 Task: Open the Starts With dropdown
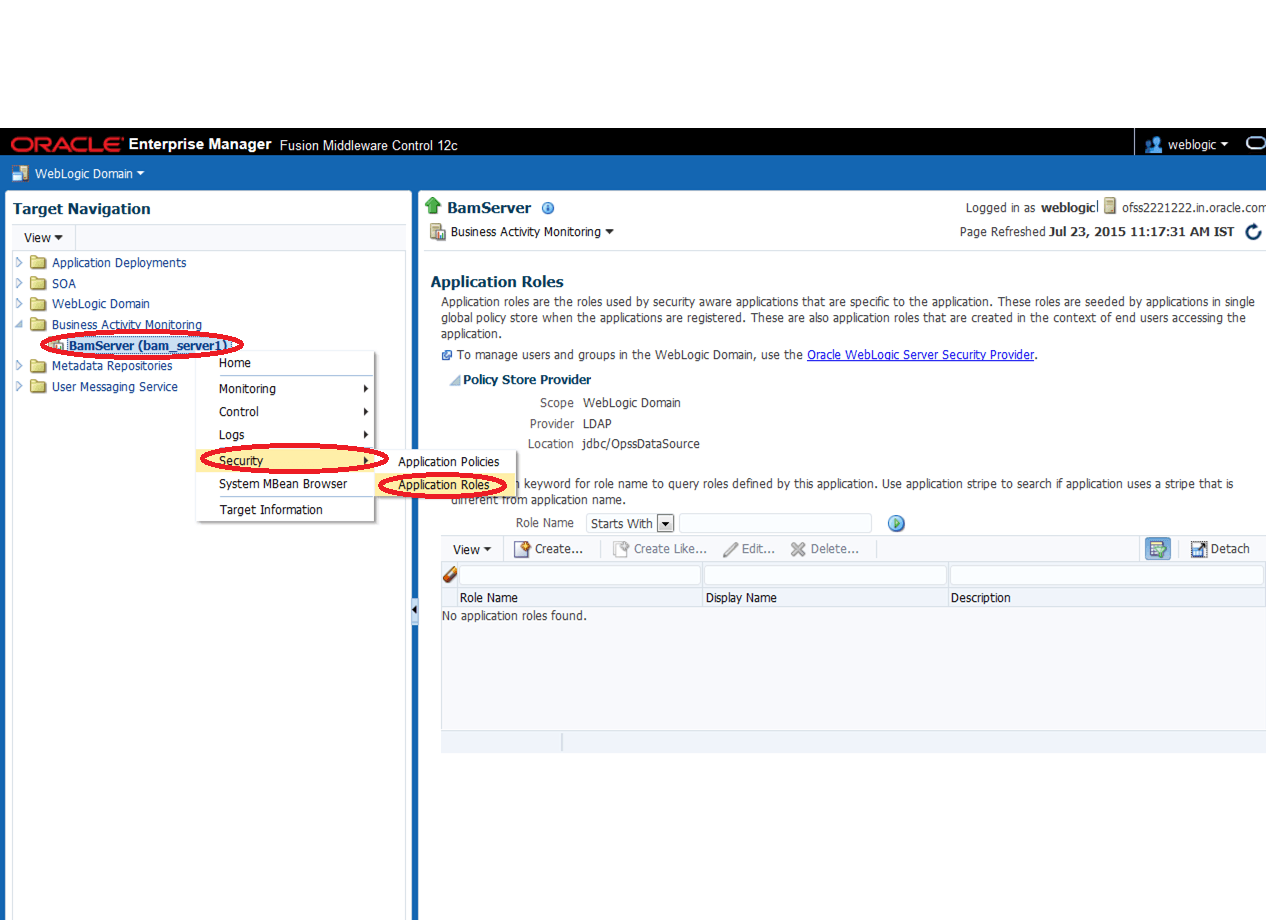665,524
